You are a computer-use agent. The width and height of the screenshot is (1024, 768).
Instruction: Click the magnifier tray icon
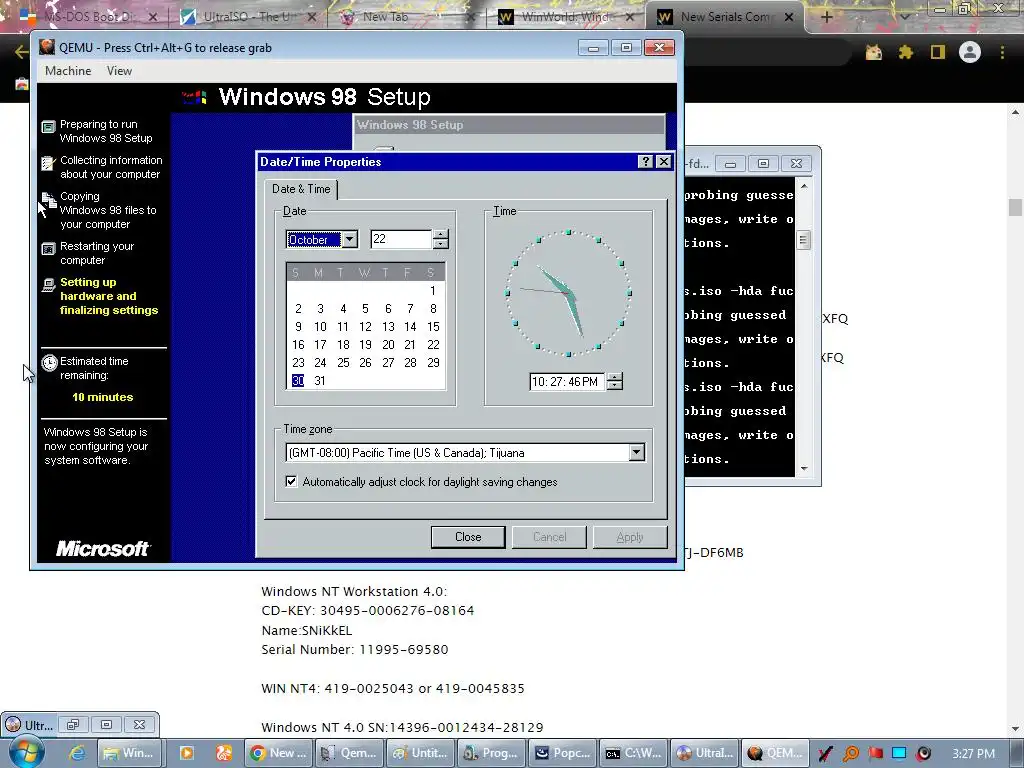(851, 753)
